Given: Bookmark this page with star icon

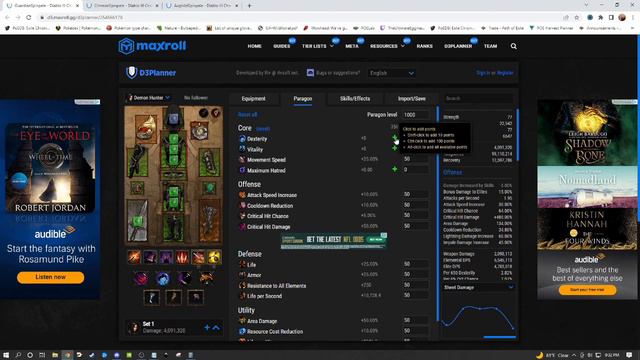Looking at the screenshot, I should [577, 18].
